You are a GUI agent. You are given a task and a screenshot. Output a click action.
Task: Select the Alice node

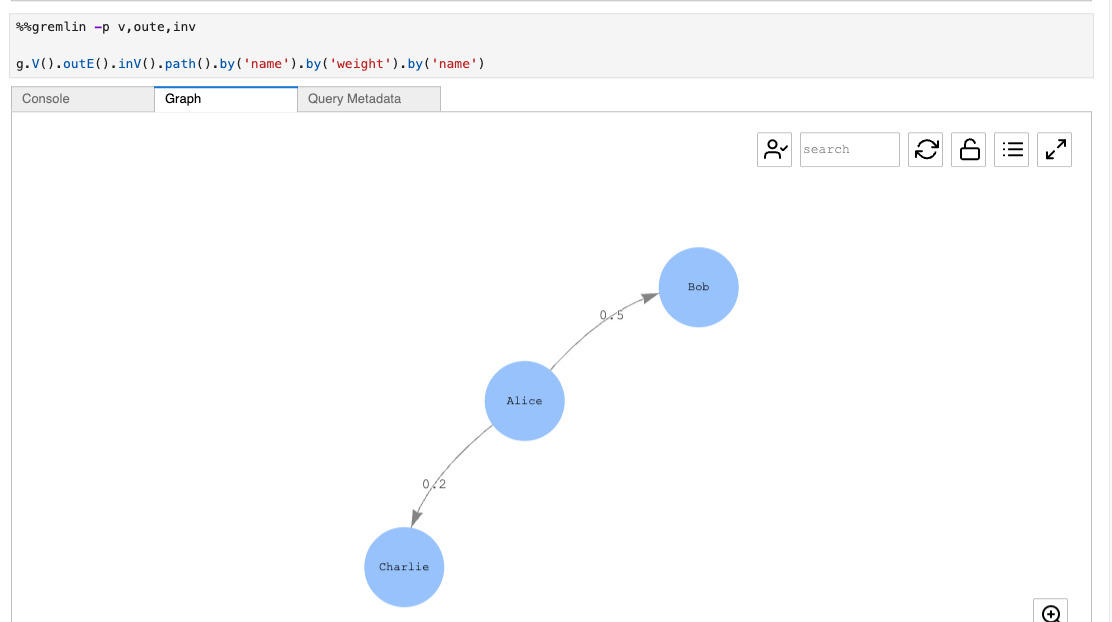pos(524,401)
